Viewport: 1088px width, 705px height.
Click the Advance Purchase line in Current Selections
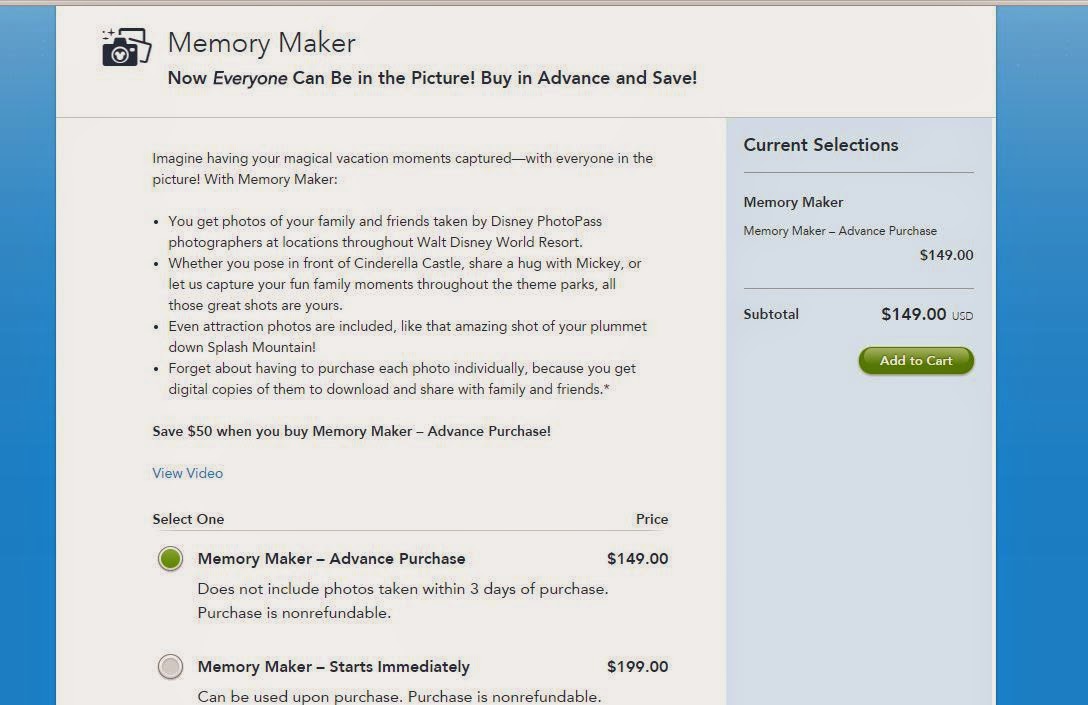pyautogui.click(x=839, y=231)
